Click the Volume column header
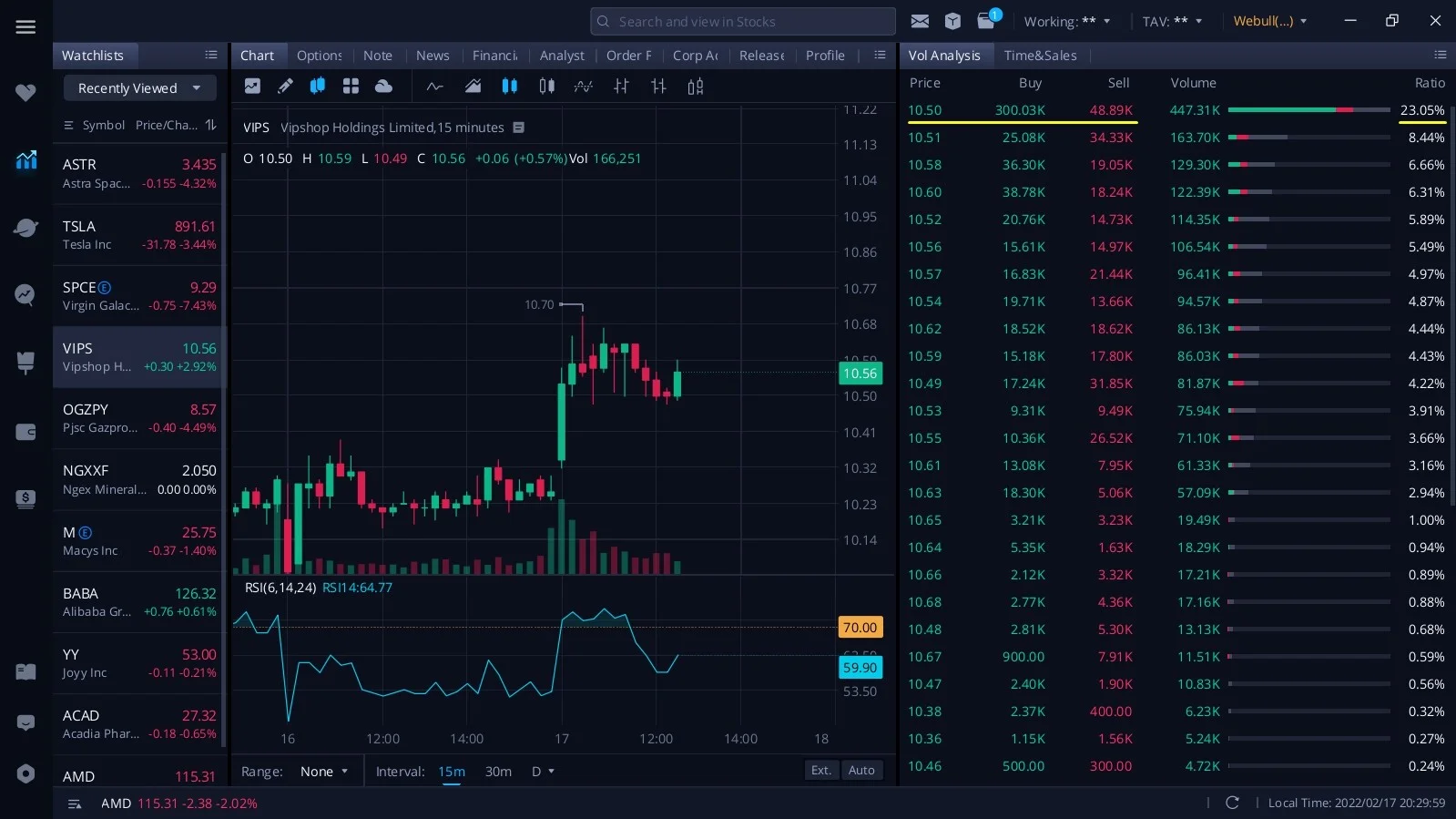This screenshot has width=1456, height=819. click(1193, 83)
